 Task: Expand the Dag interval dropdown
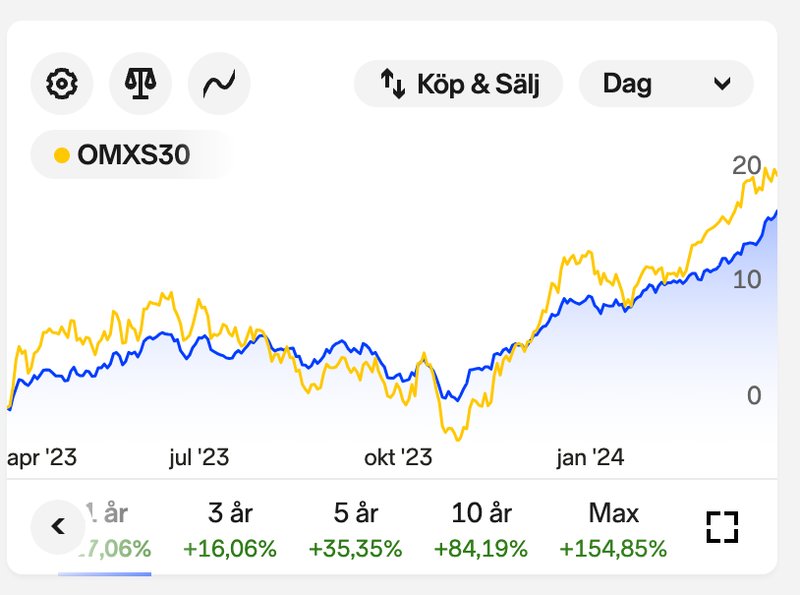(x=665, y=84)
